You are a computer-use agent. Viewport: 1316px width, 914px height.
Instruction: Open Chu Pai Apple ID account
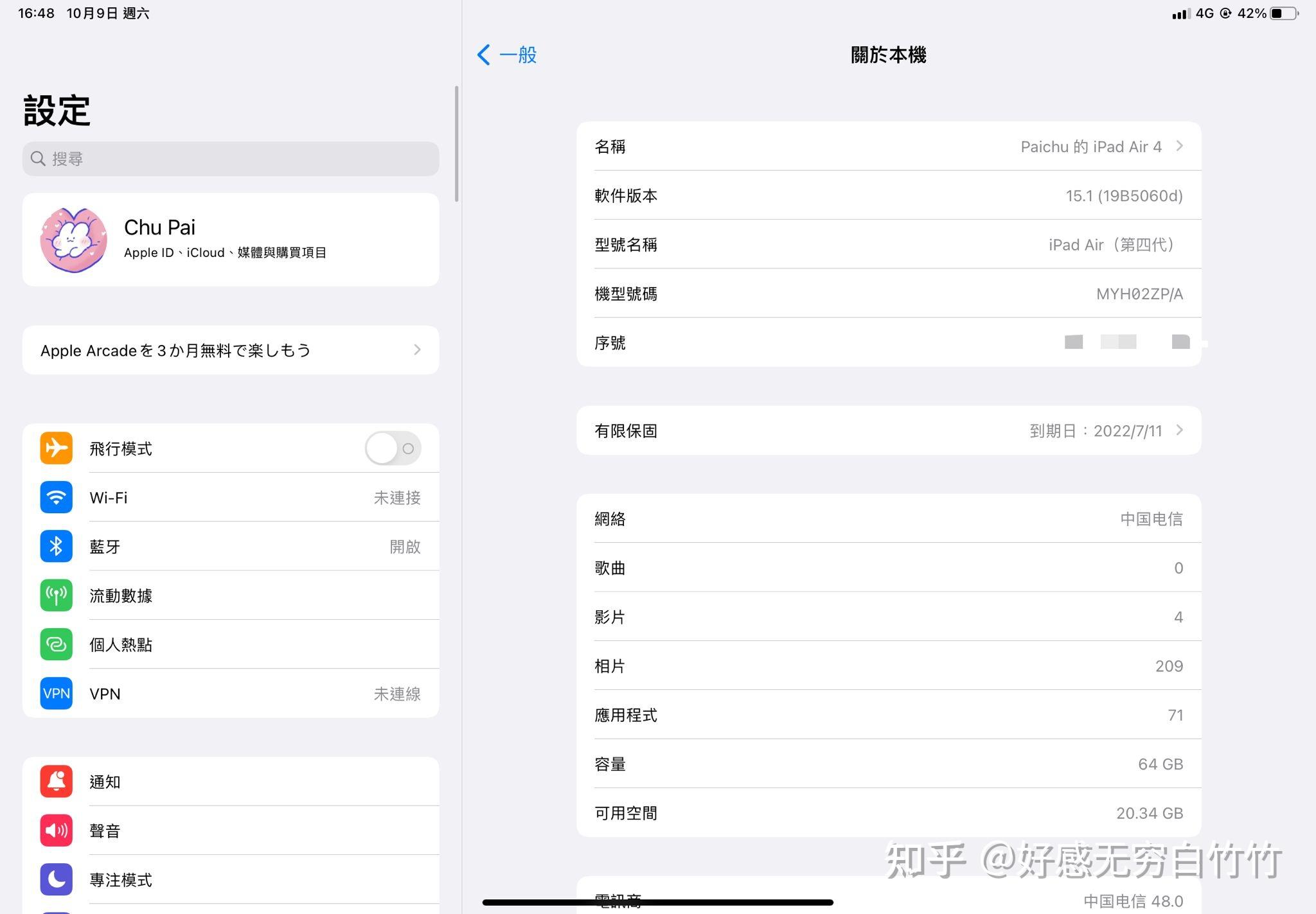click(x=231, y=240)
